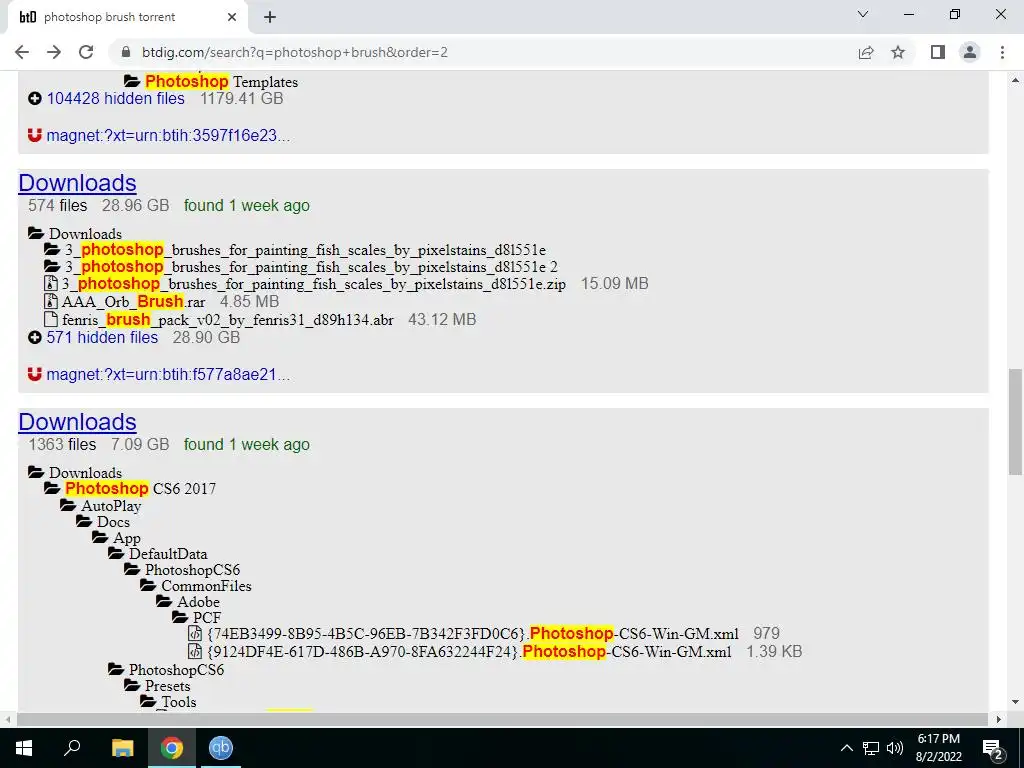
Task: Click the _Tools folder text
Action: pyautogui.click(x=179, y=702)
